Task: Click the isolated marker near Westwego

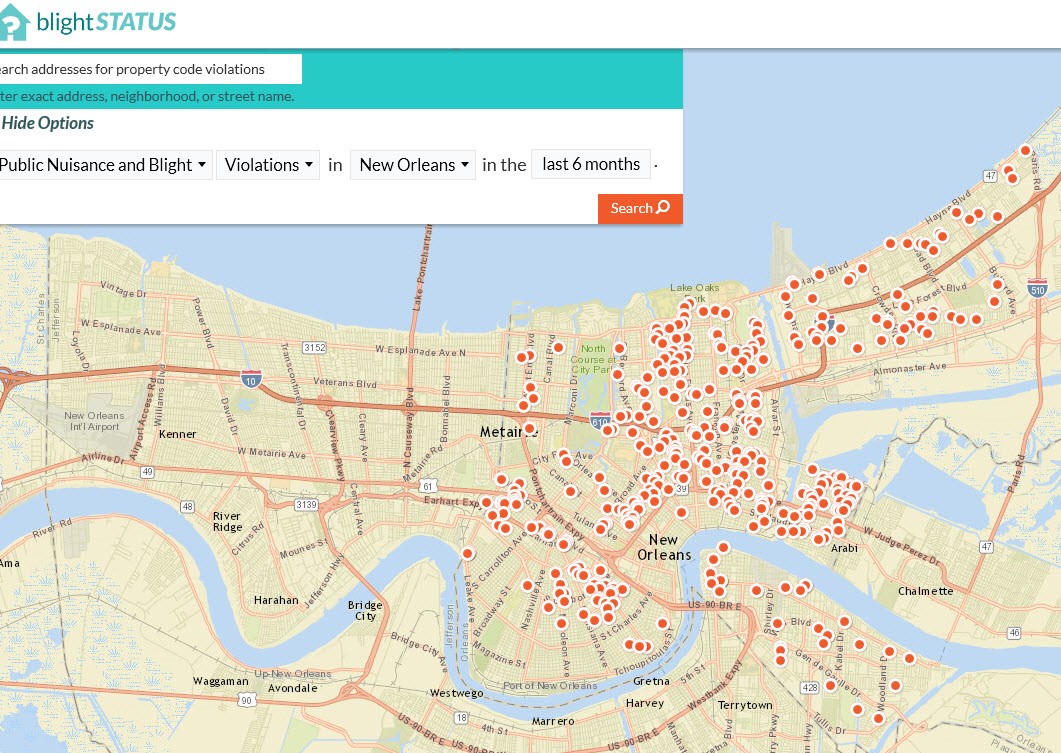Action: point(468,553)
